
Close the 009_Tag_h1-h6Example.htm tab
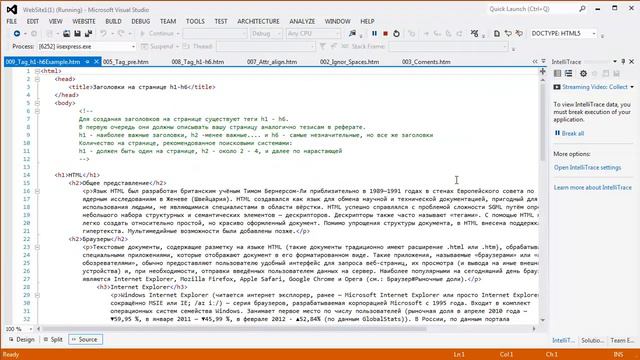(96, 62)
